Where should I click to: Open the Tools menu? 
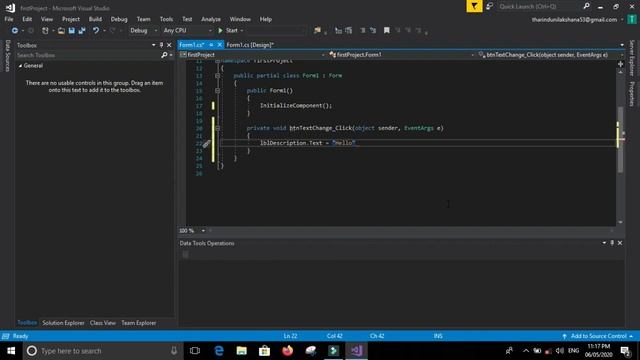pyautogui.click(x=166, y=19)
